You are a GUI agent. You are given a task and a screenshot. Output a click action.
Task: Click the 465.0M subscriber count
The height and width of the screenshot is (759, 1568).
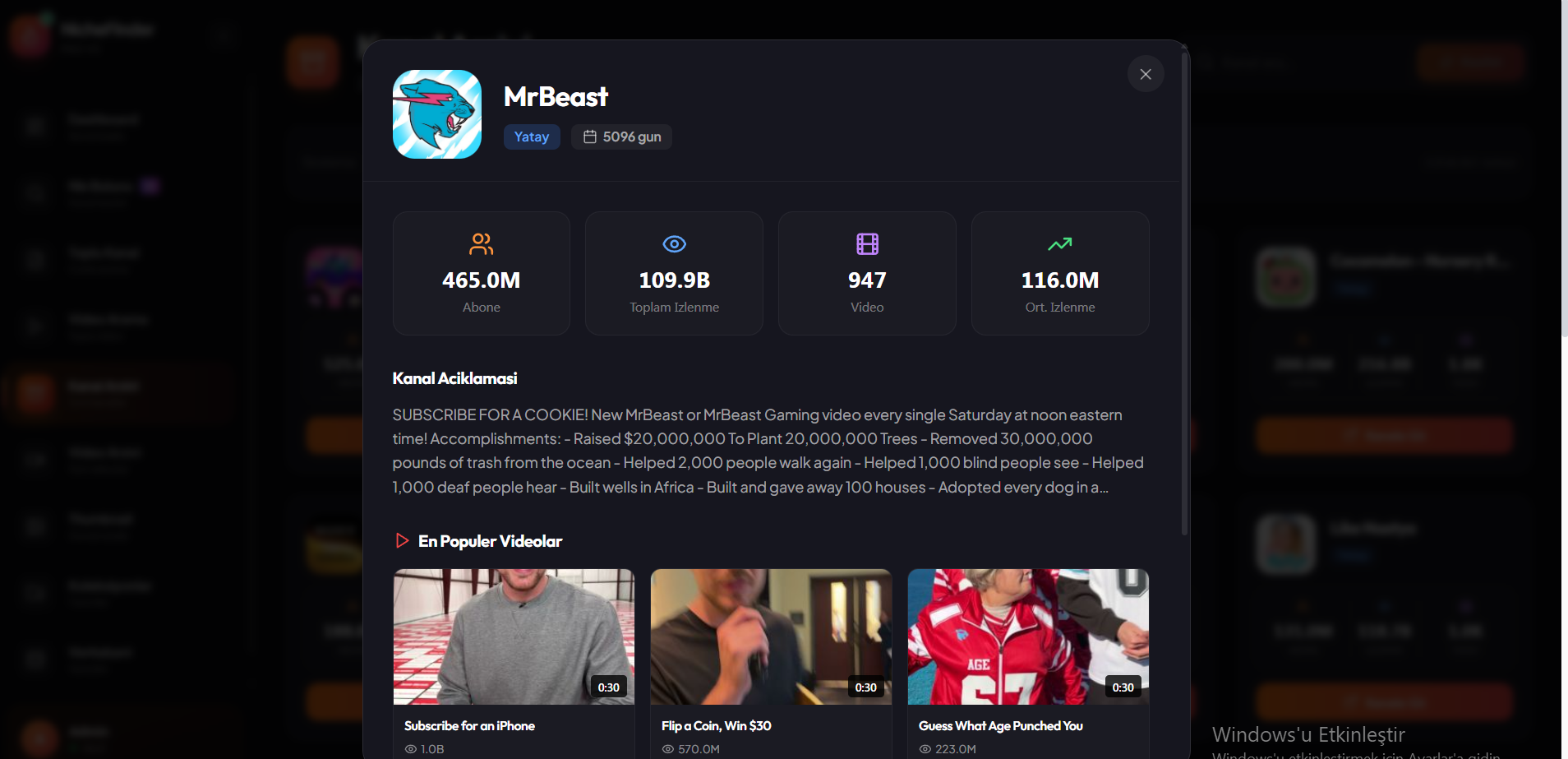pos(482,280)
